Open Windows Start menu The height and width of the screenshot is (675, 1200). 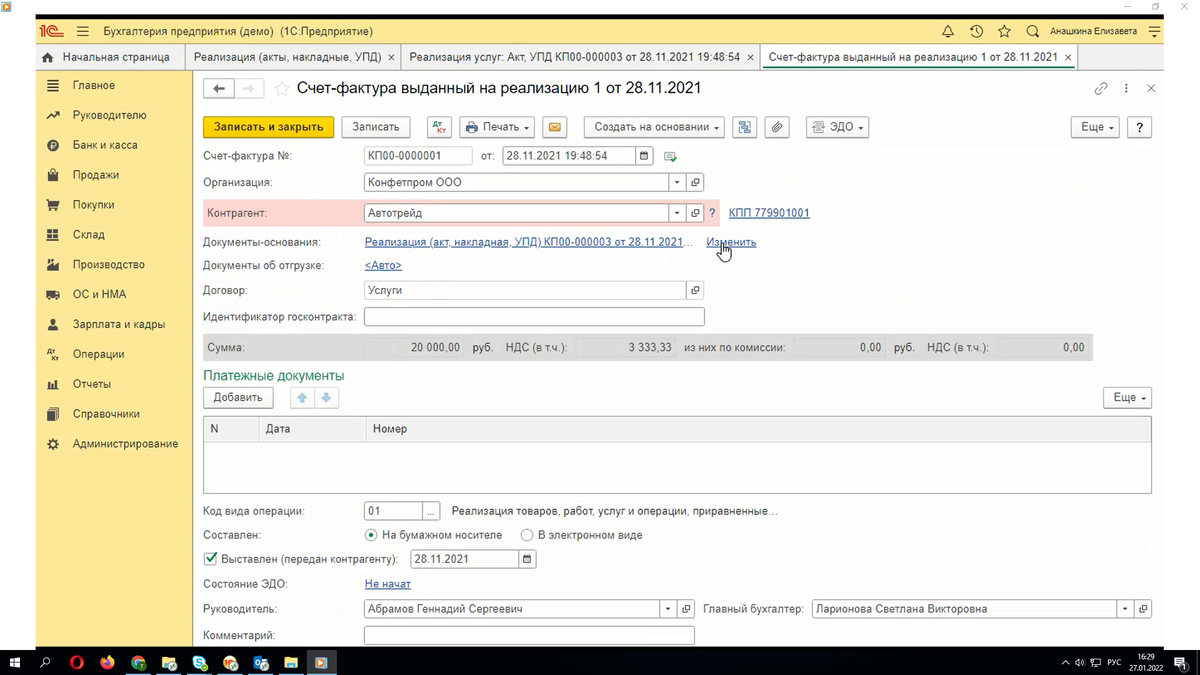15,662
